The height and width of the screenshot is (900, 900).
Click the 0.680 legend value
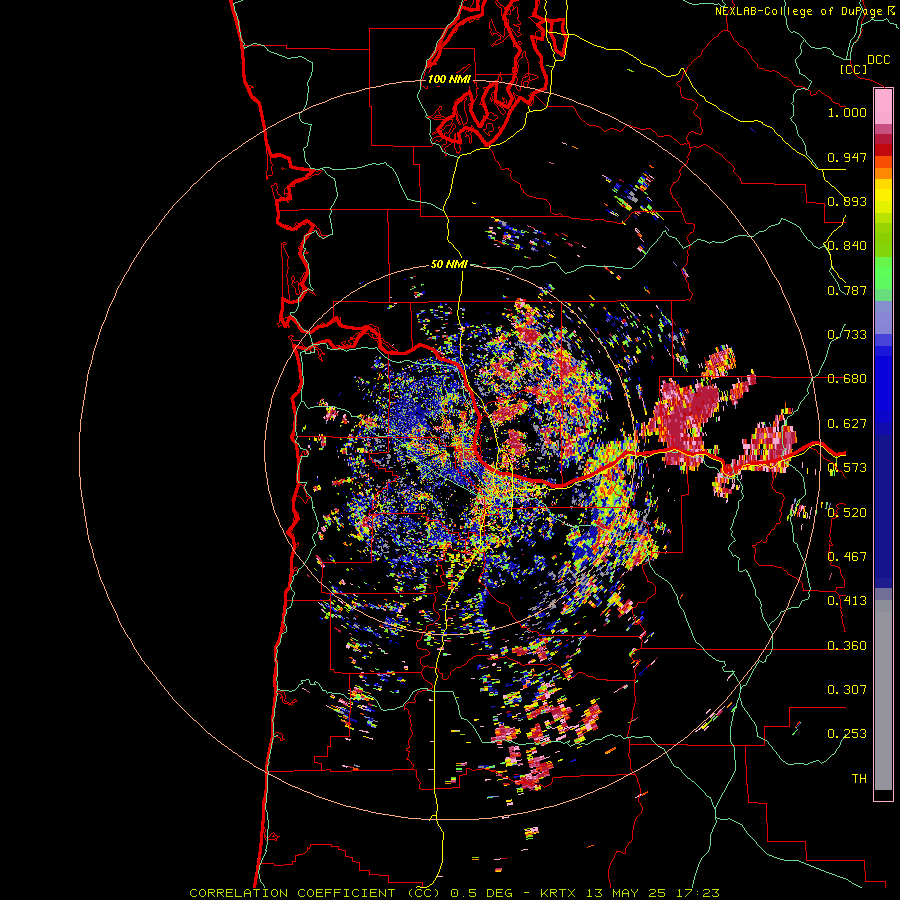point(847,379)
